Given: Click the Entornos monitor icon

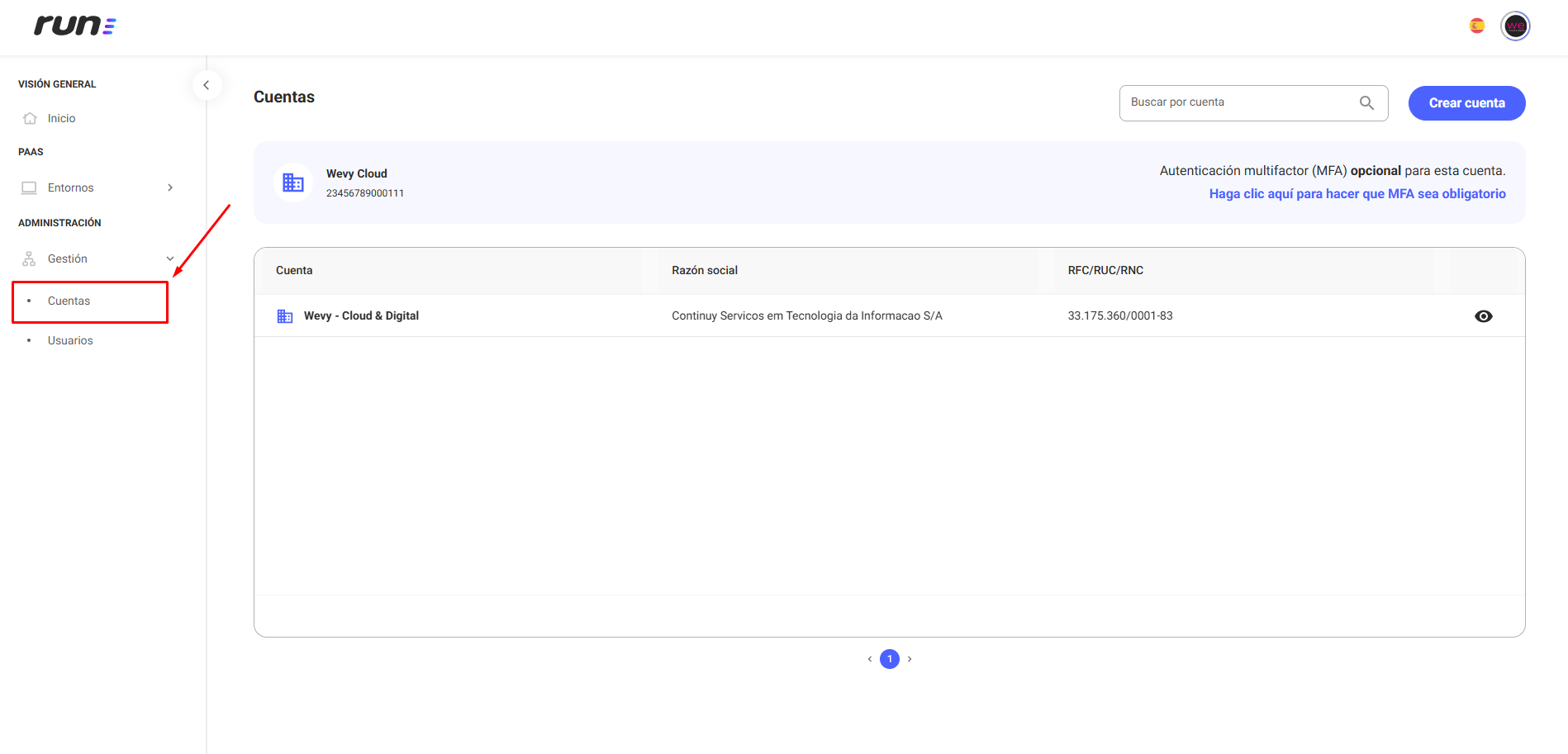Looking at the screenshot, I should point(29,187).
